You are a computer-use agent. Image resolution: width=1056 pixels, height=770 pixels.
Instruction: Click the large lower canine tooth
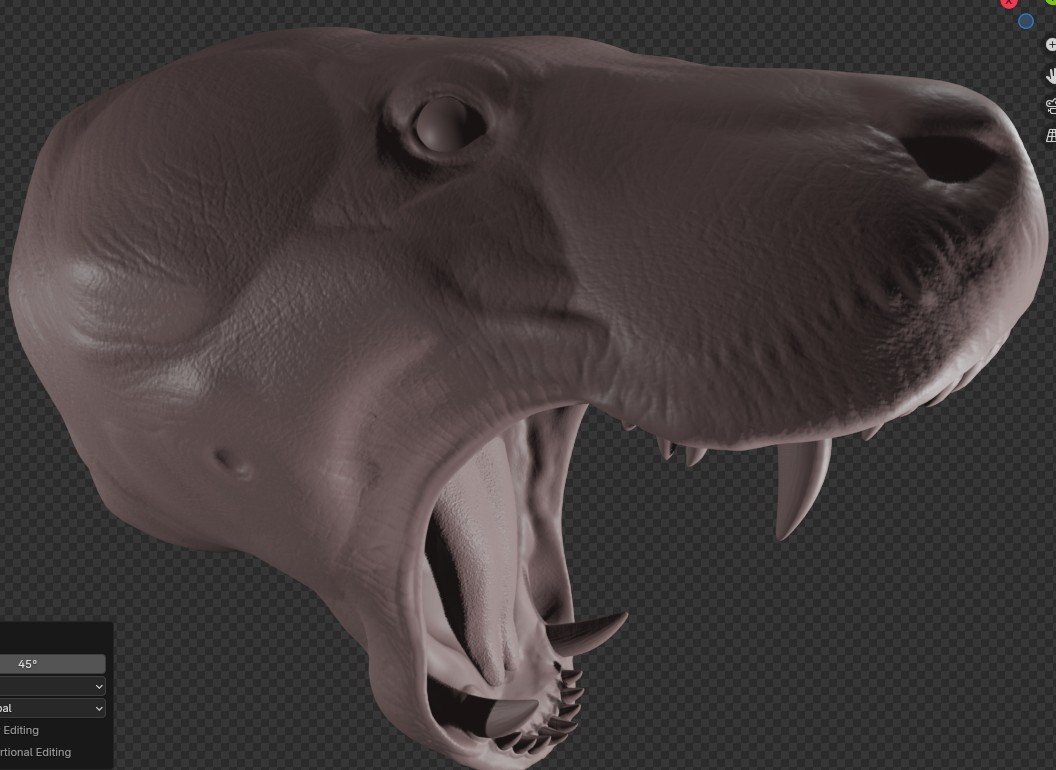[x=588, y=632]
